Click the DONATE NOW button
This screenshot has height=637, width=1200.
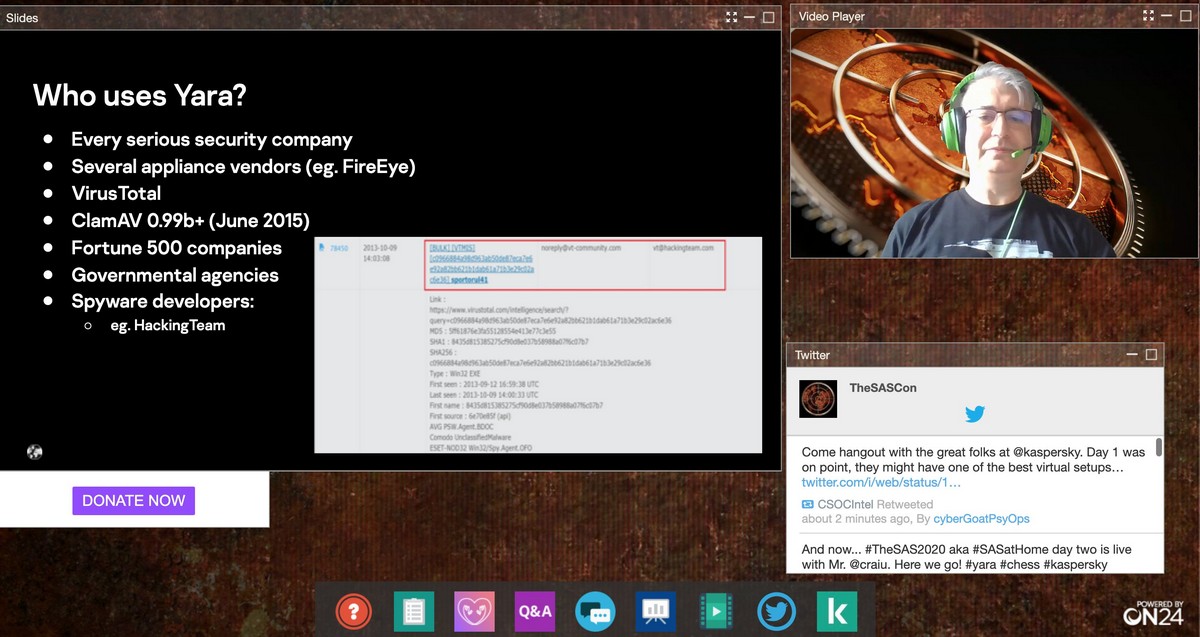pyautogui.click(x=133, y=500)
